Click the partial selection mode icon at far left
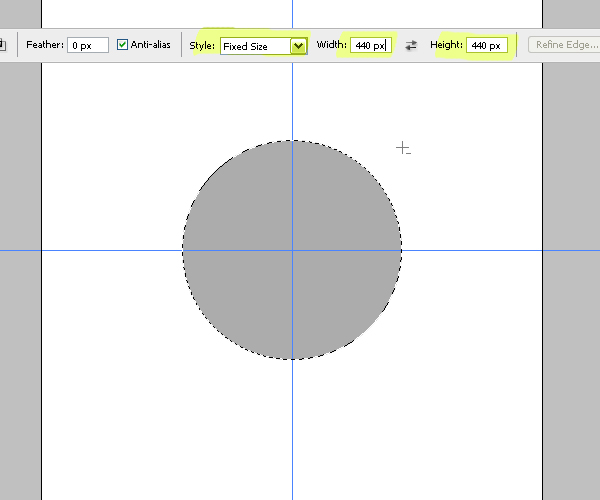This screenshot has height=500, width=600. click(3, 45)
